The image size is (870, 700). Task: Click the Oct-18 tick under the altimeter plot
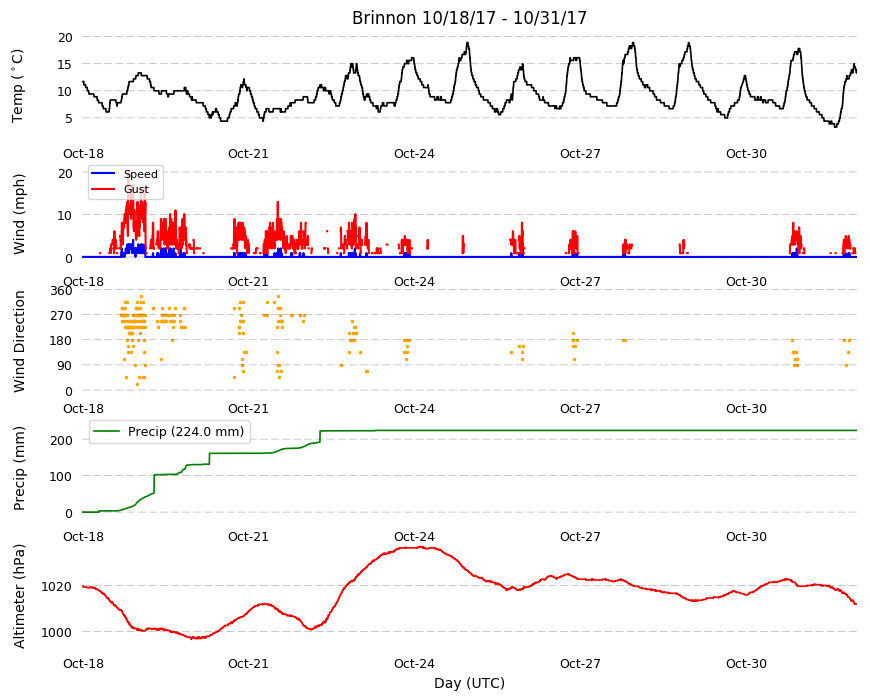click(83, 663)
